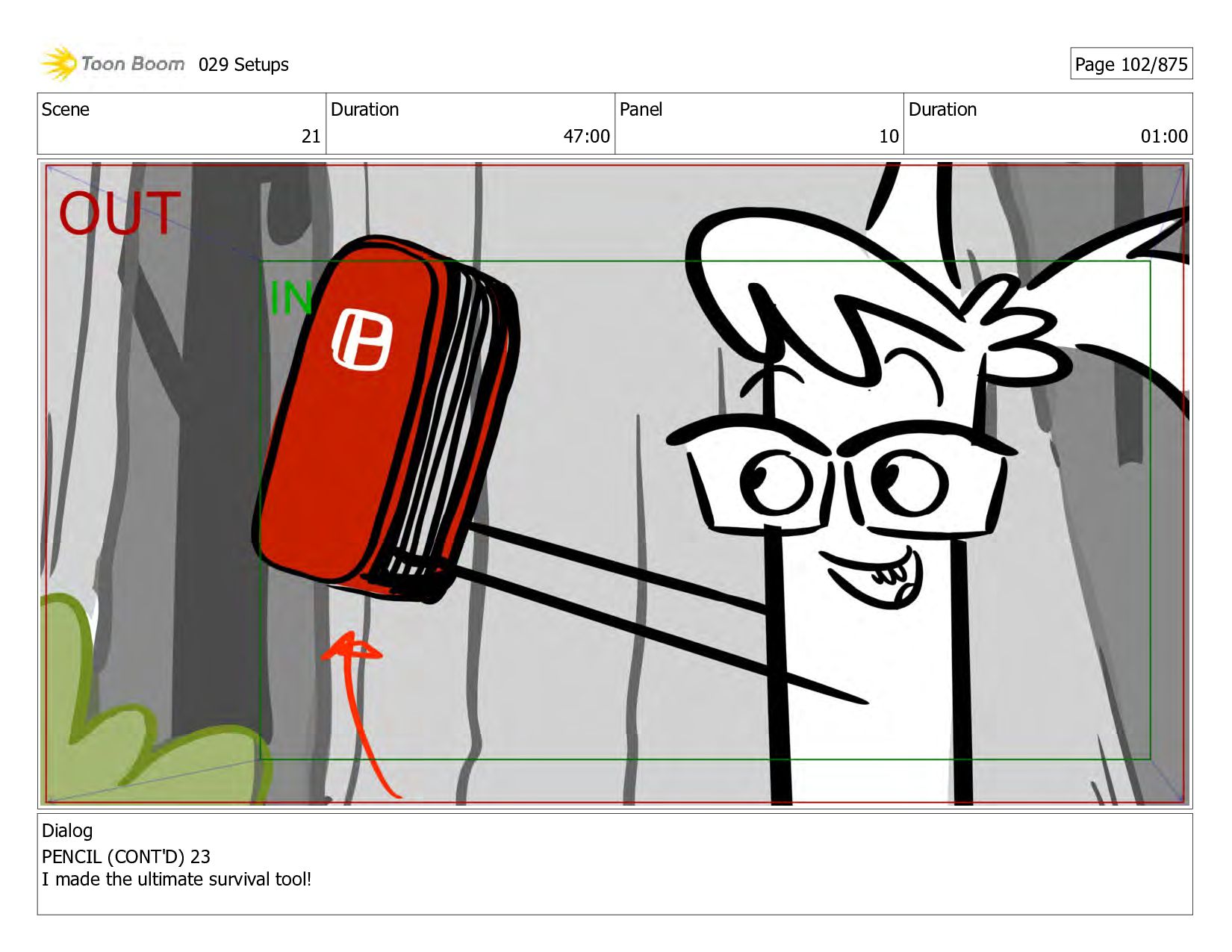
Task: Click the storyboard panel thumbnail image
Action: (x=615, y=484)
